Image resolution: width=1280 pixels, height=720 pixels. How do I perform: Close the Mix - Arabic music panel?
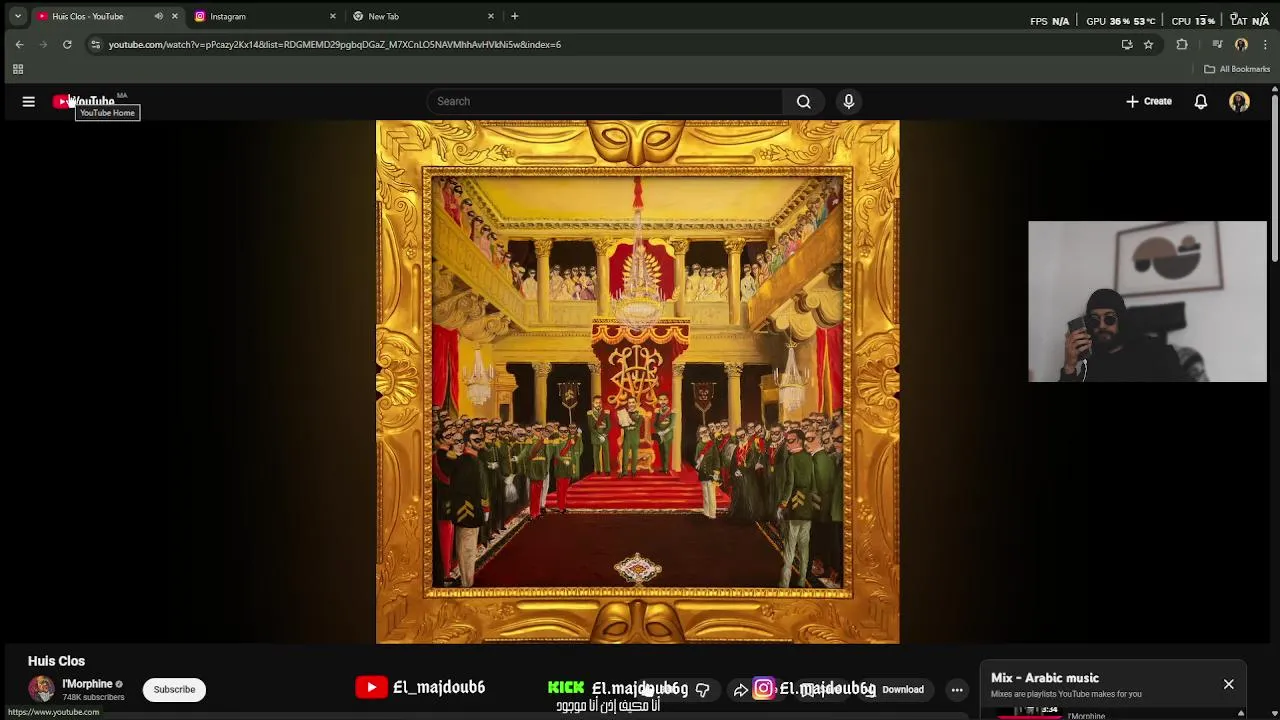click(1228, 684)
